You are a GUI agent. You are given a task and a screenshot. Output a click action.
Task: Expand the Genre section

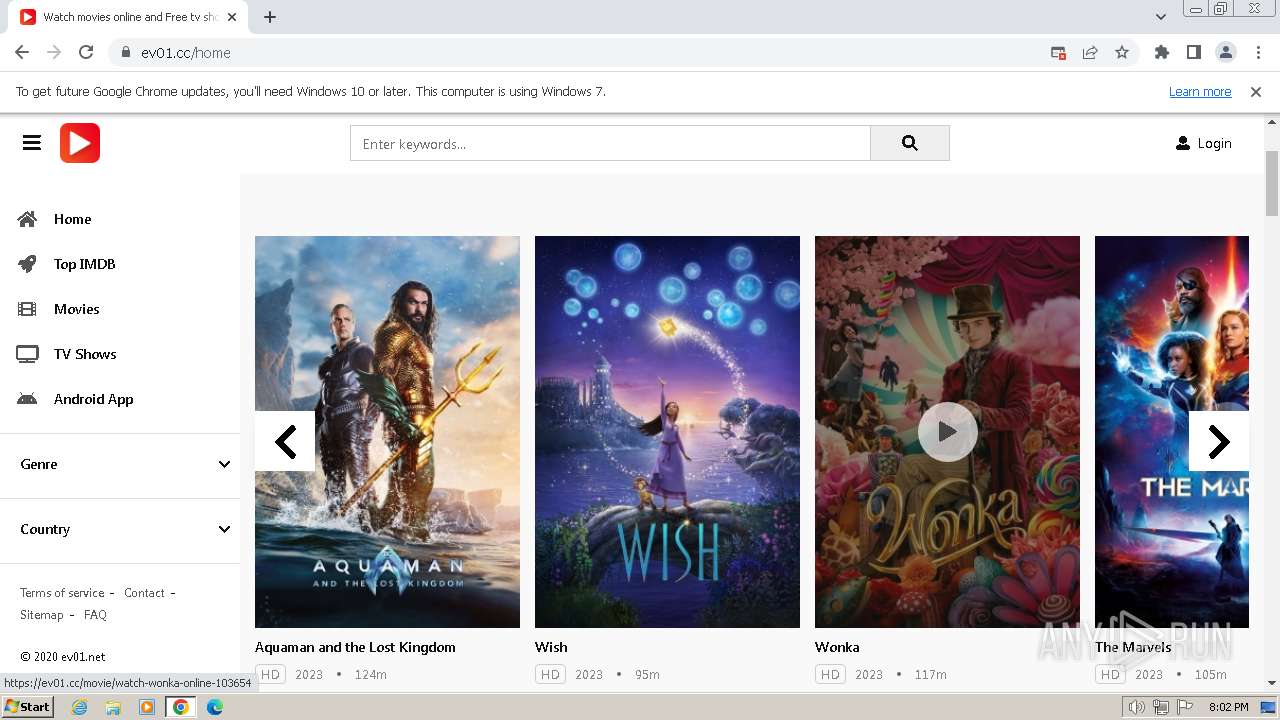[x=125, y=464]
